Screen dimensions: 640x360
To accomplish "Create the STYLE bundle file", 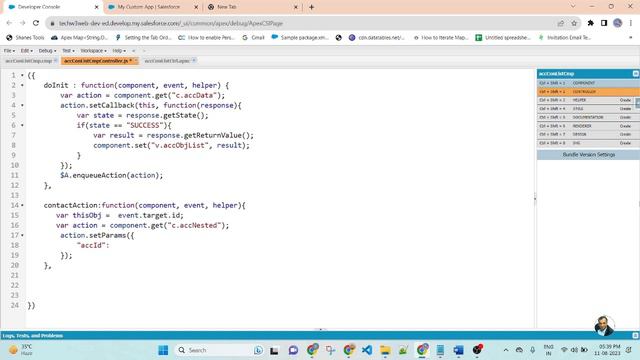I will click(625, 109).
